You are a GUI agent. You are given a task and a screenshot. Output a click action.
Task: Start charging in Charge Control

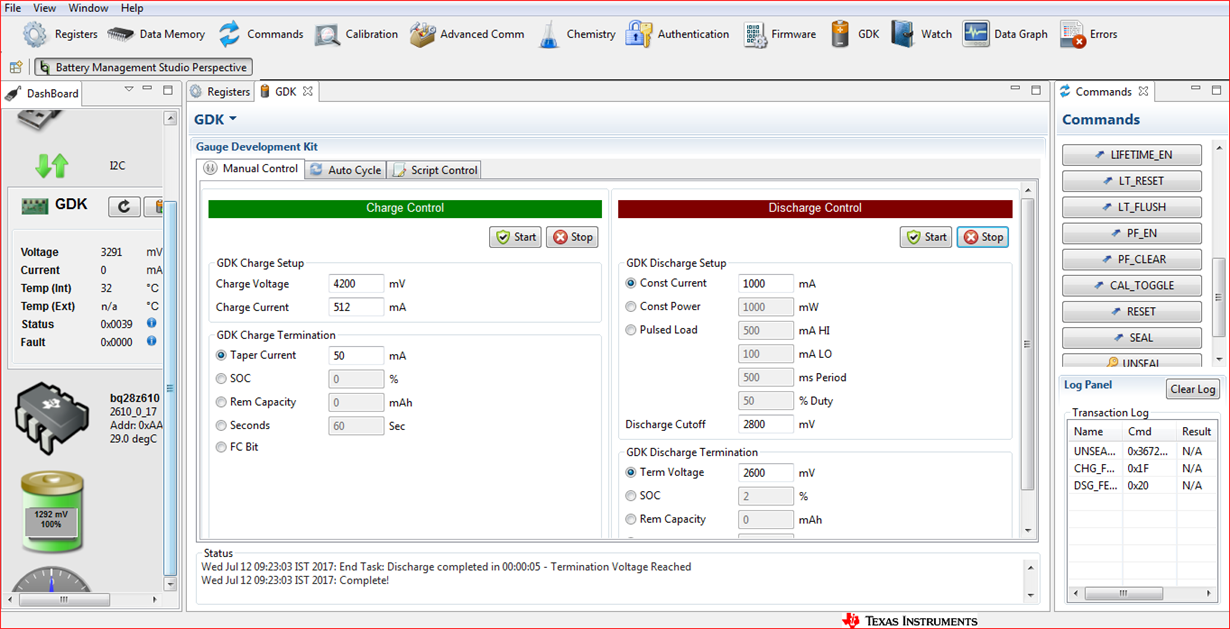[x=515, y=237]
